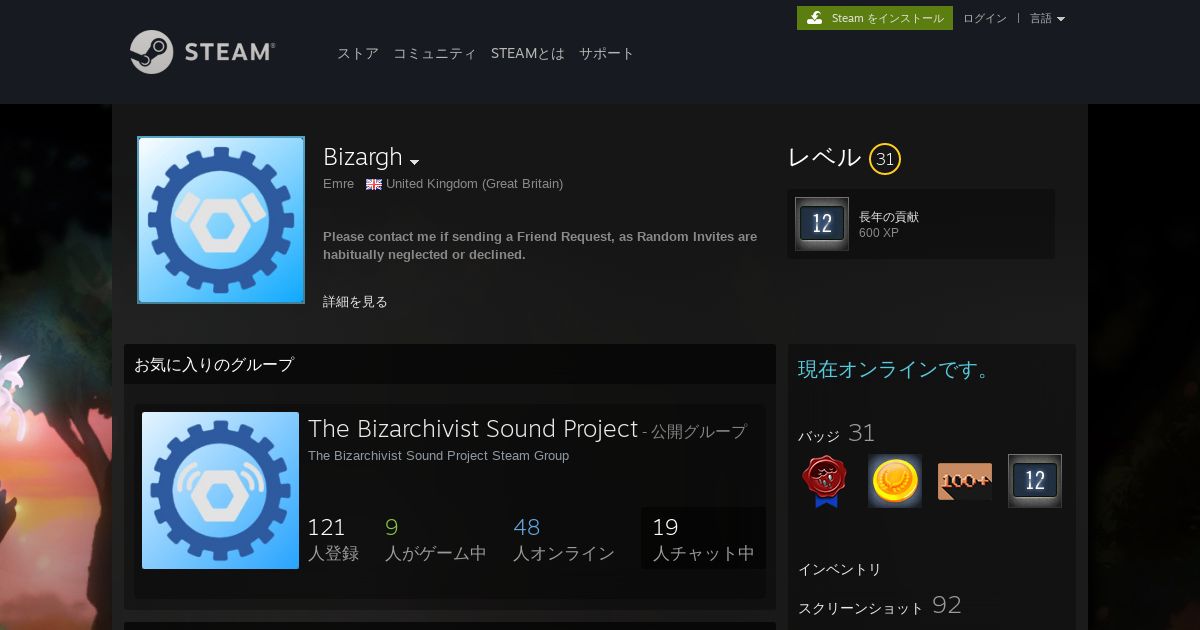This screenshot has width=1200, height=630.
Task: Open the スクリーンショット 92 link
Action: tap(880, 606)
